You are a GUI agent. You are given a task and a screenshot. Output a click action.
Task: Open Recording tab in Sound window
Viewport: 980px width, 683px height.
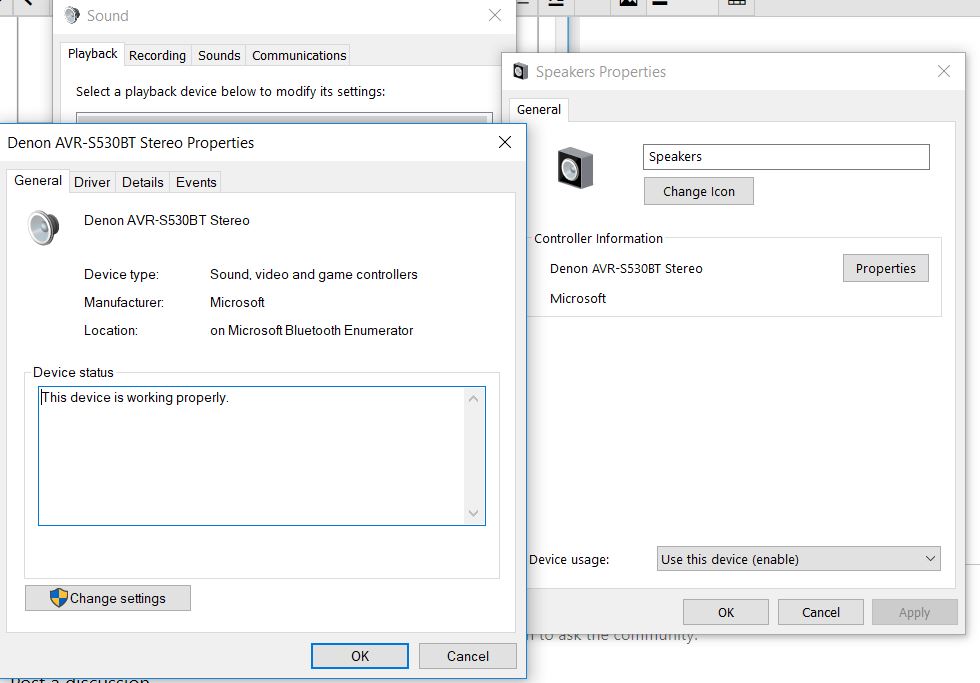click(157, 56)
